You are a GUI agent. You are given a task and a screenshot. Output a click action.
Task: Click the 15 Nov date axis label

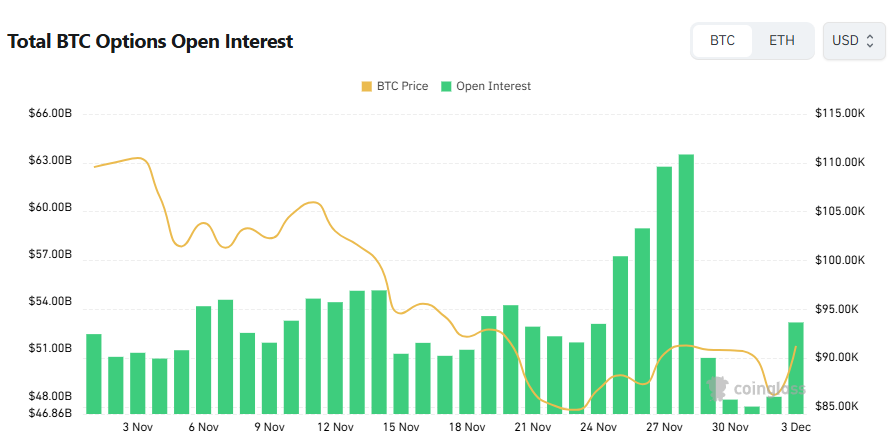coord(401,427)
